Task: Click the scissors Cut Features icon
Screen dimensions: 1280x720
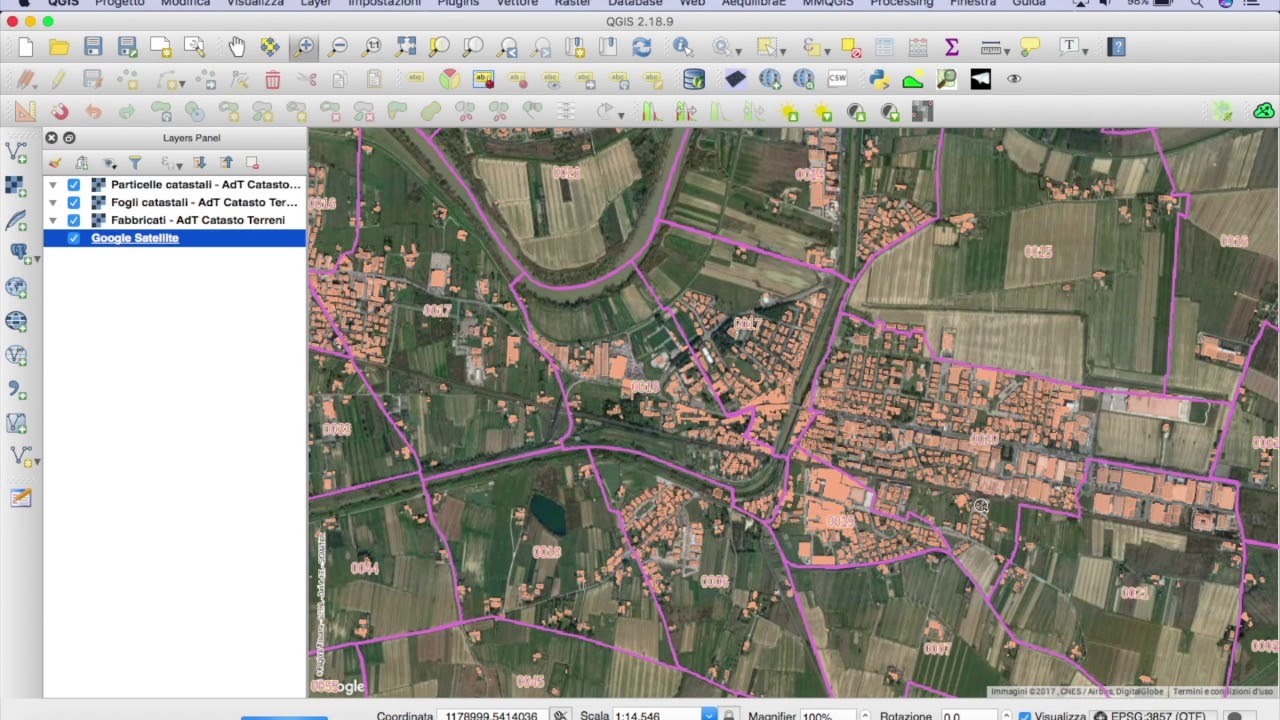Action: (x=307, y=80)
